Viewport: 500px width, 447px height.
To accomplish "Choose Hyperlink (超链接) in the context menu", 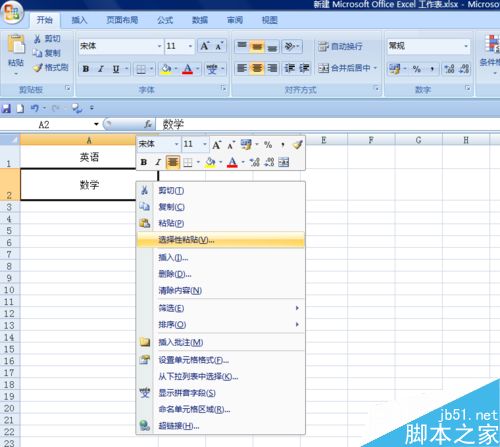I will point(221,426).
